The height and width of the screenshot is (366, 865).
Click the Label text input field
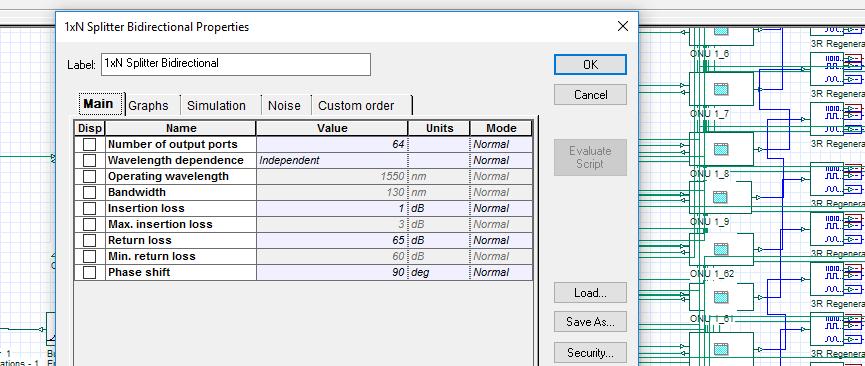(236, 64)
